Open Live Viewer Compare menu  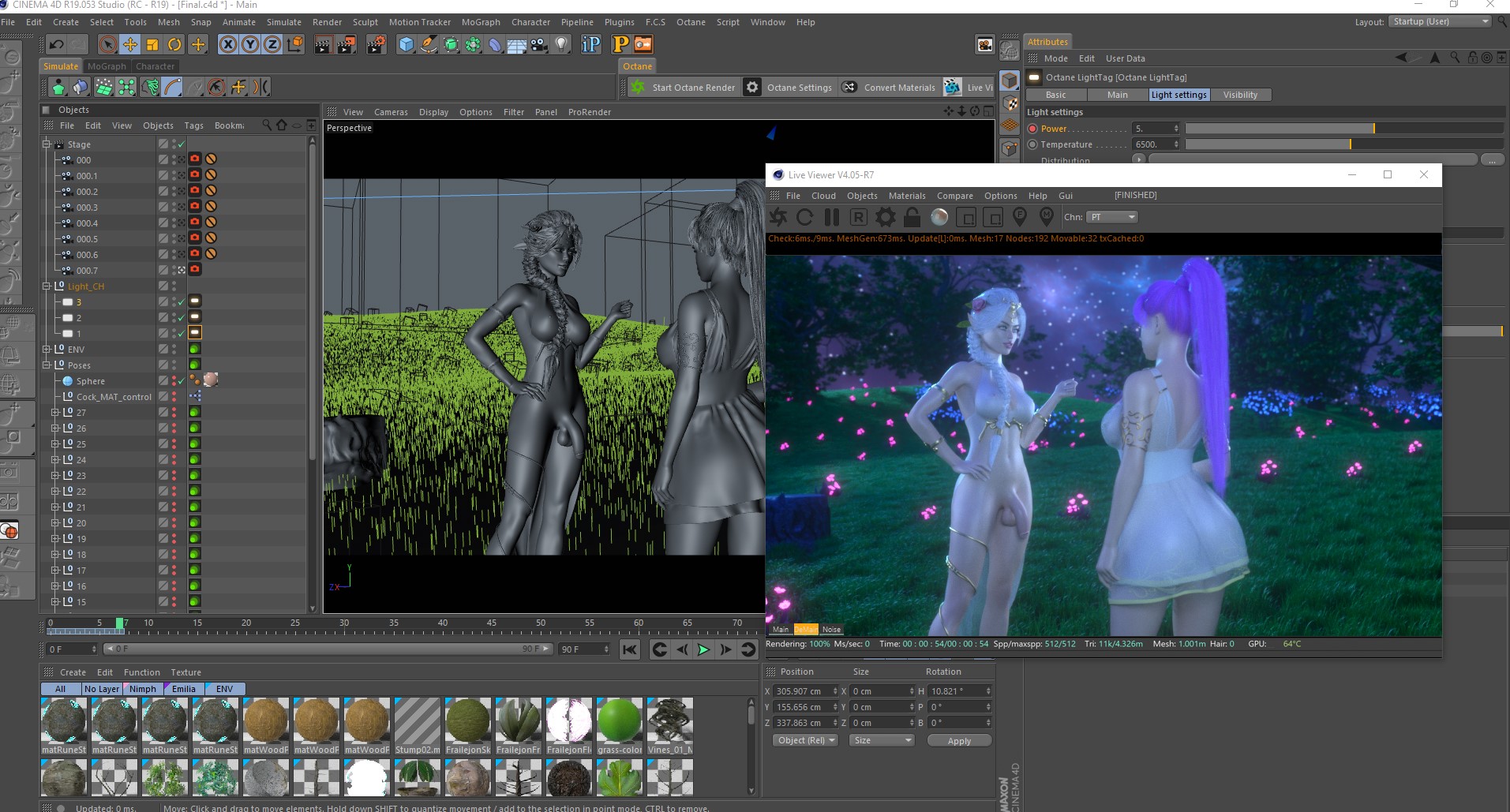955,196
